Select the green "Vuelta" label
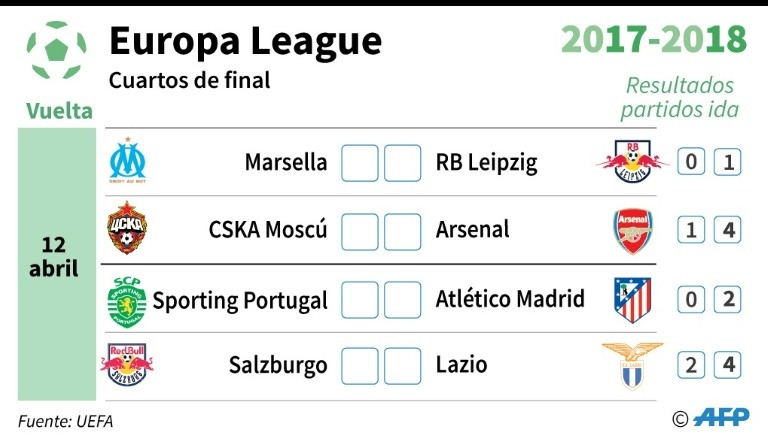The image size is (768, 445). click(58, 110)
